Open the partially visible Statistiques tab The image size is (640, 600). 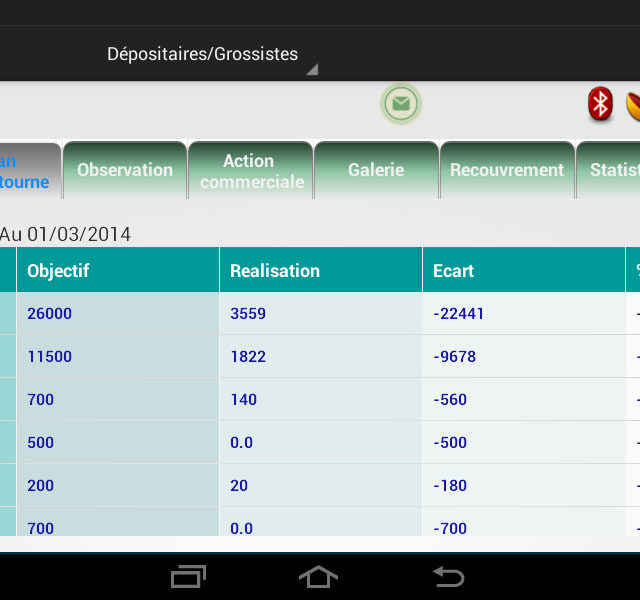click(612, 170)
